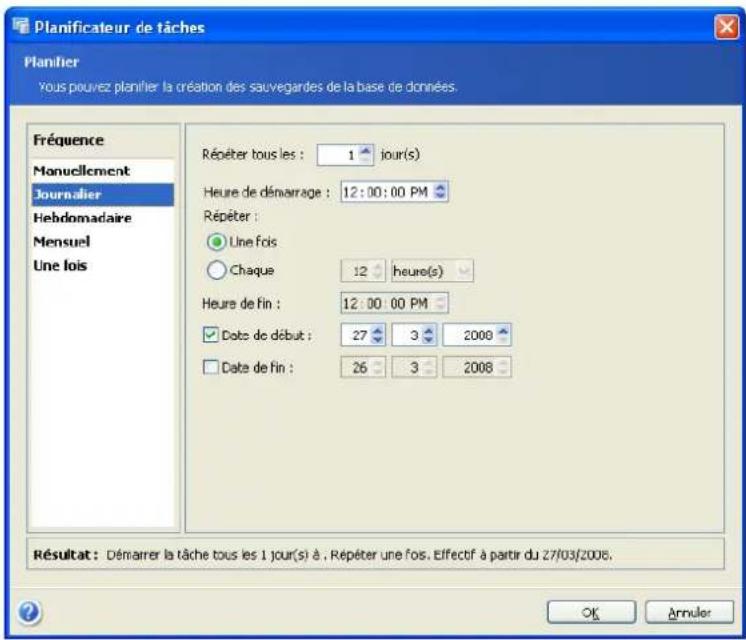The image size is (746, 640).
Task: Click the Annuler button
Action: 689,612
